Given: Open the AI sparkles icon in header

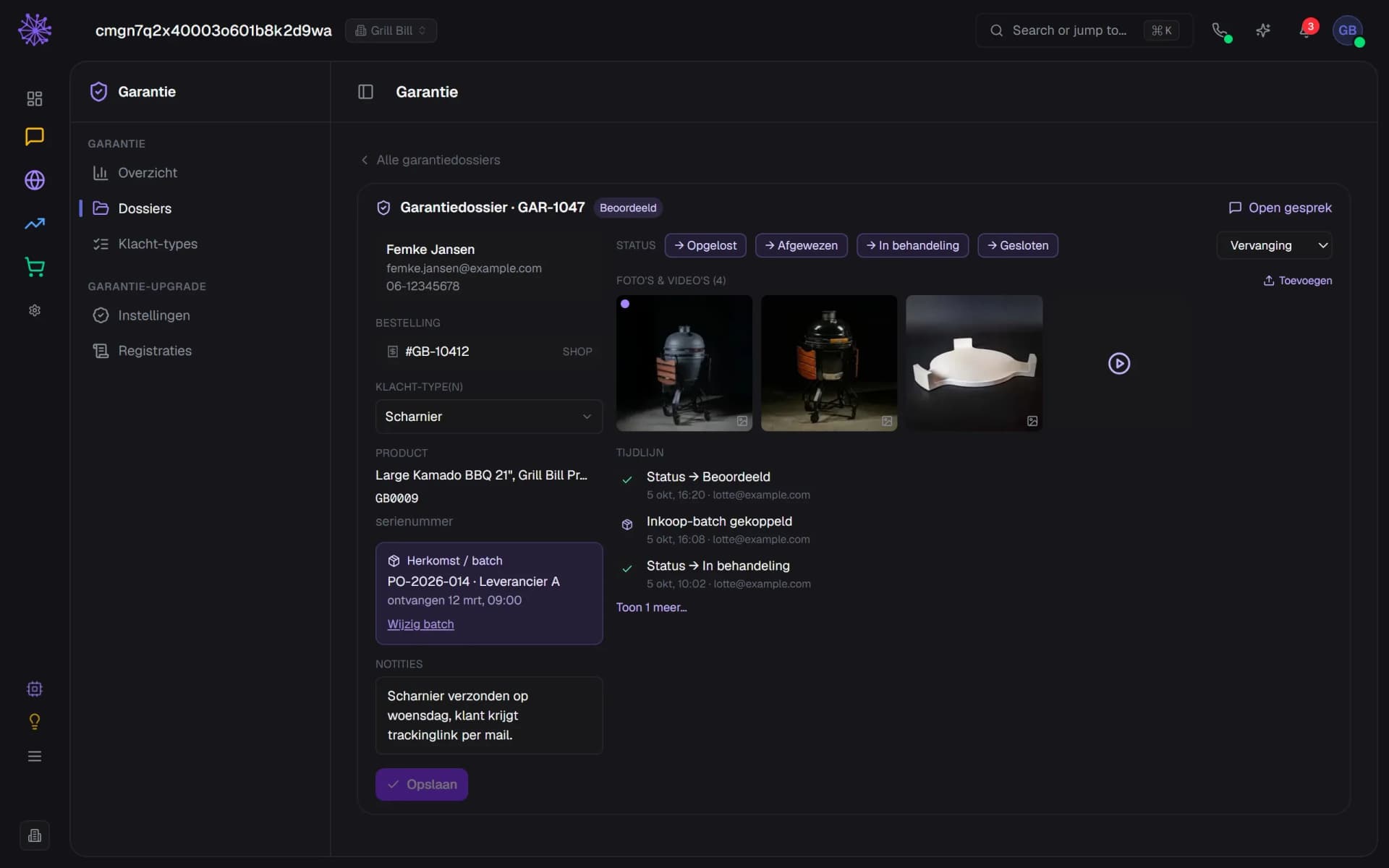Looking at the screenshot, I should pyautogui.click(x=1263, y=30).
